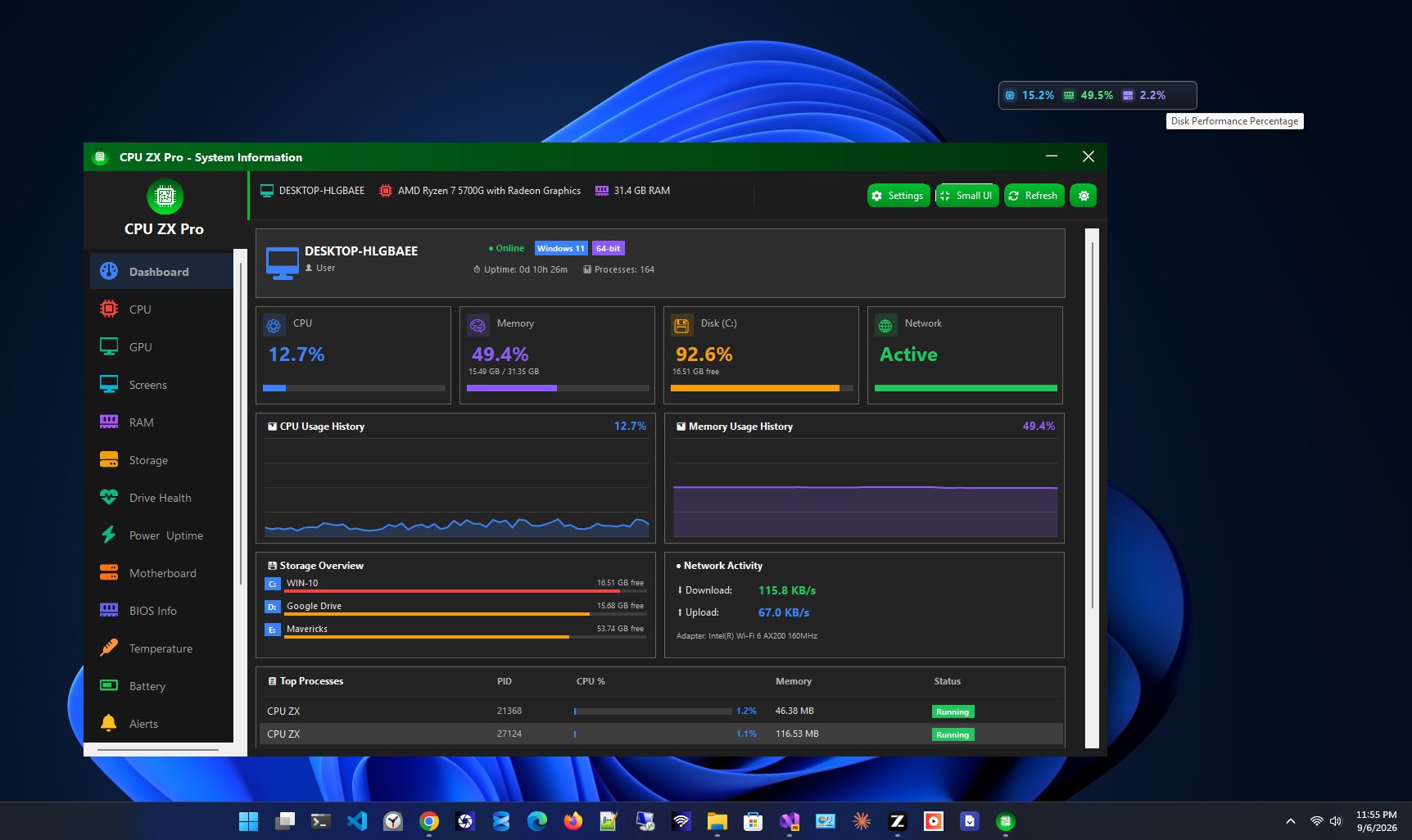Open Google Chrome from taskbar
1412x840 pixels.
[x=429, y=821]
